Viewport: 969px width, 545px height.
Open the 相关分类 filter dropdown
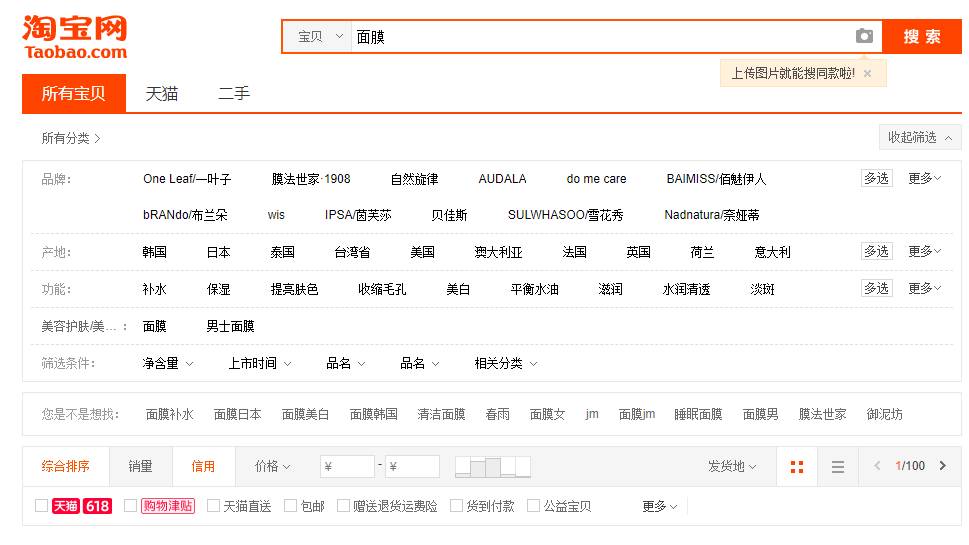[x=506, y=363]
